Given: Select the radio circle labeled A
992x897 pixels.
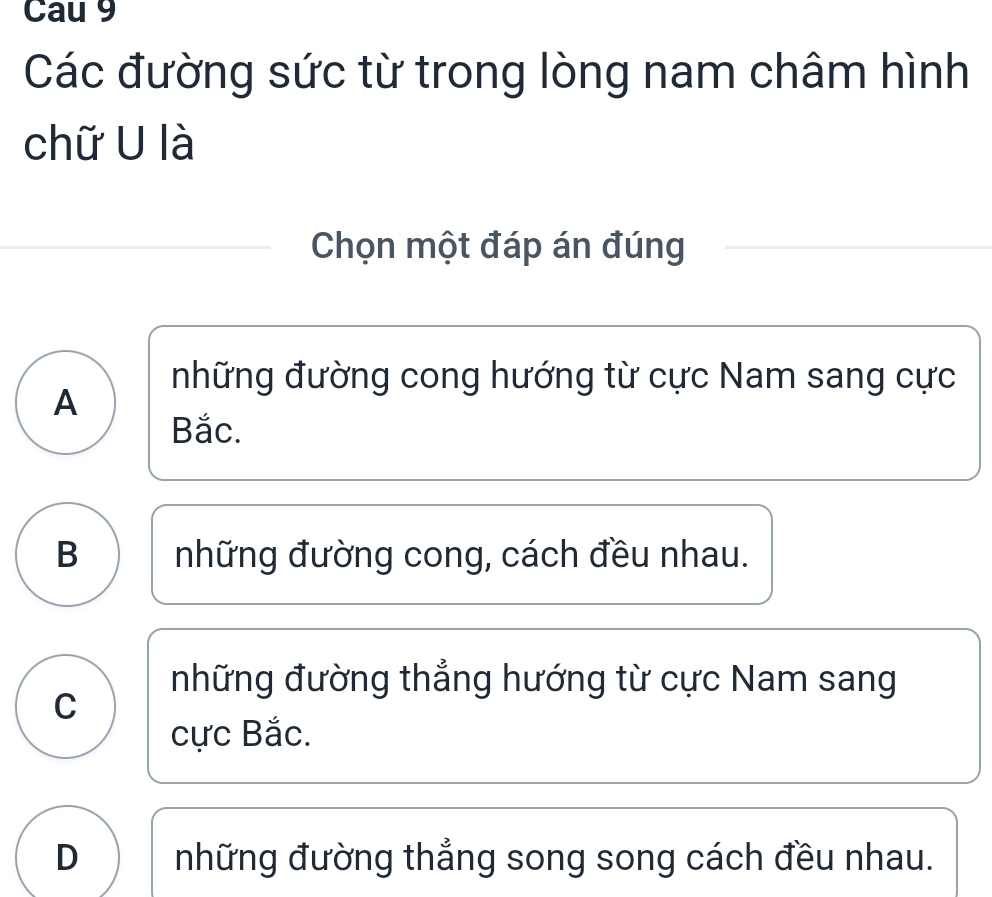Looking at the screenshot, I should [x=66, y=402].
